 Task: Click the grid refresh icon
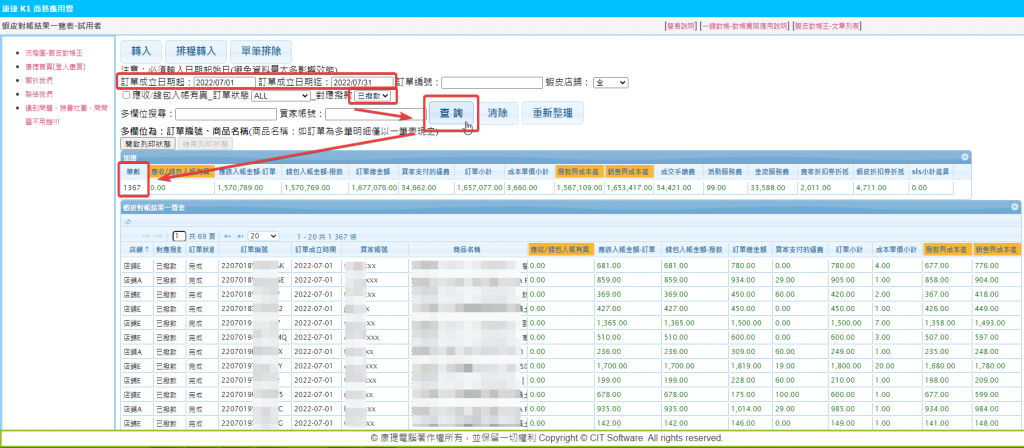pyautogui.click(x=129, y=222)
